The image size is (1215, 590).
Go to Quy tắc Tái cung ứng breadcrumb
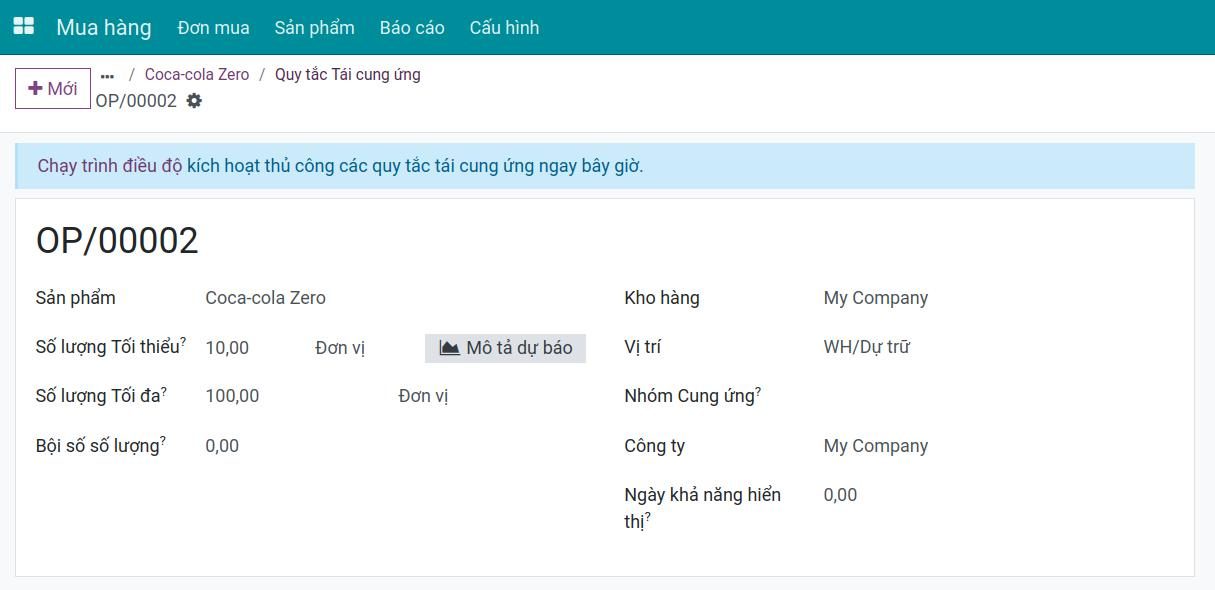point(348,75)
